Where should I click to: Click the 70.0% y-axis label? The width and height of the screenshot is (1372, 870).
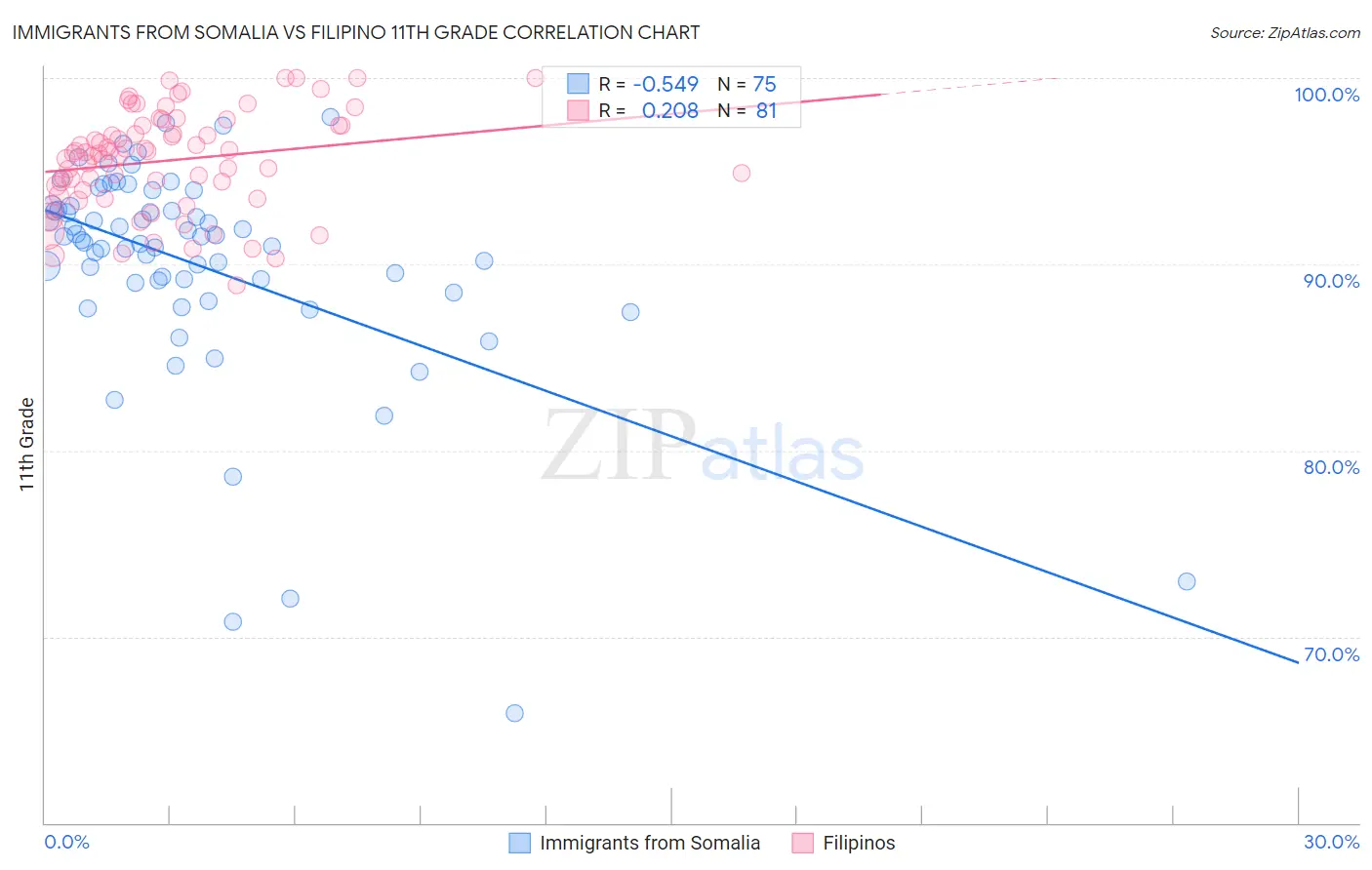pyautogui.click(x=1331, y=654)
